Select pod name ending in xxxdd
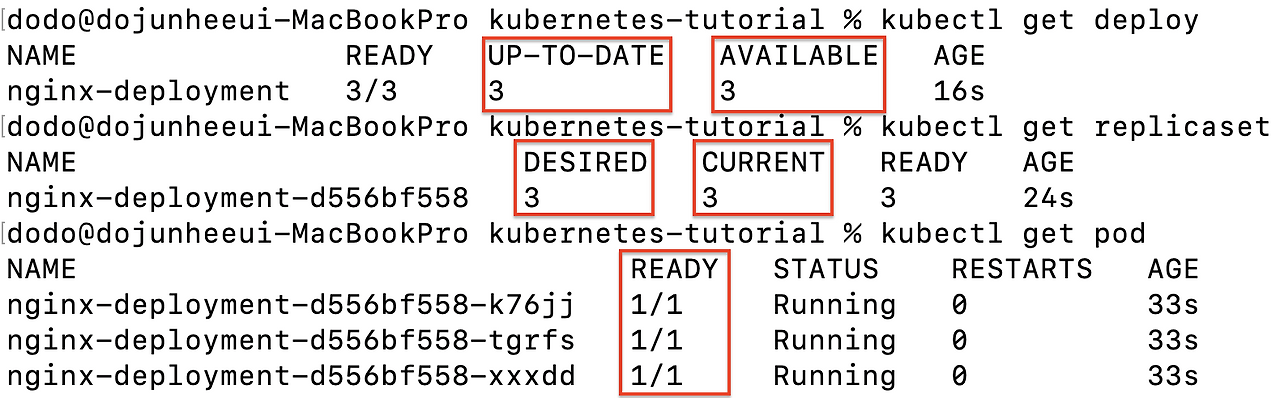The width and height of the screenshot is (1280, 398). coord(290,377)
